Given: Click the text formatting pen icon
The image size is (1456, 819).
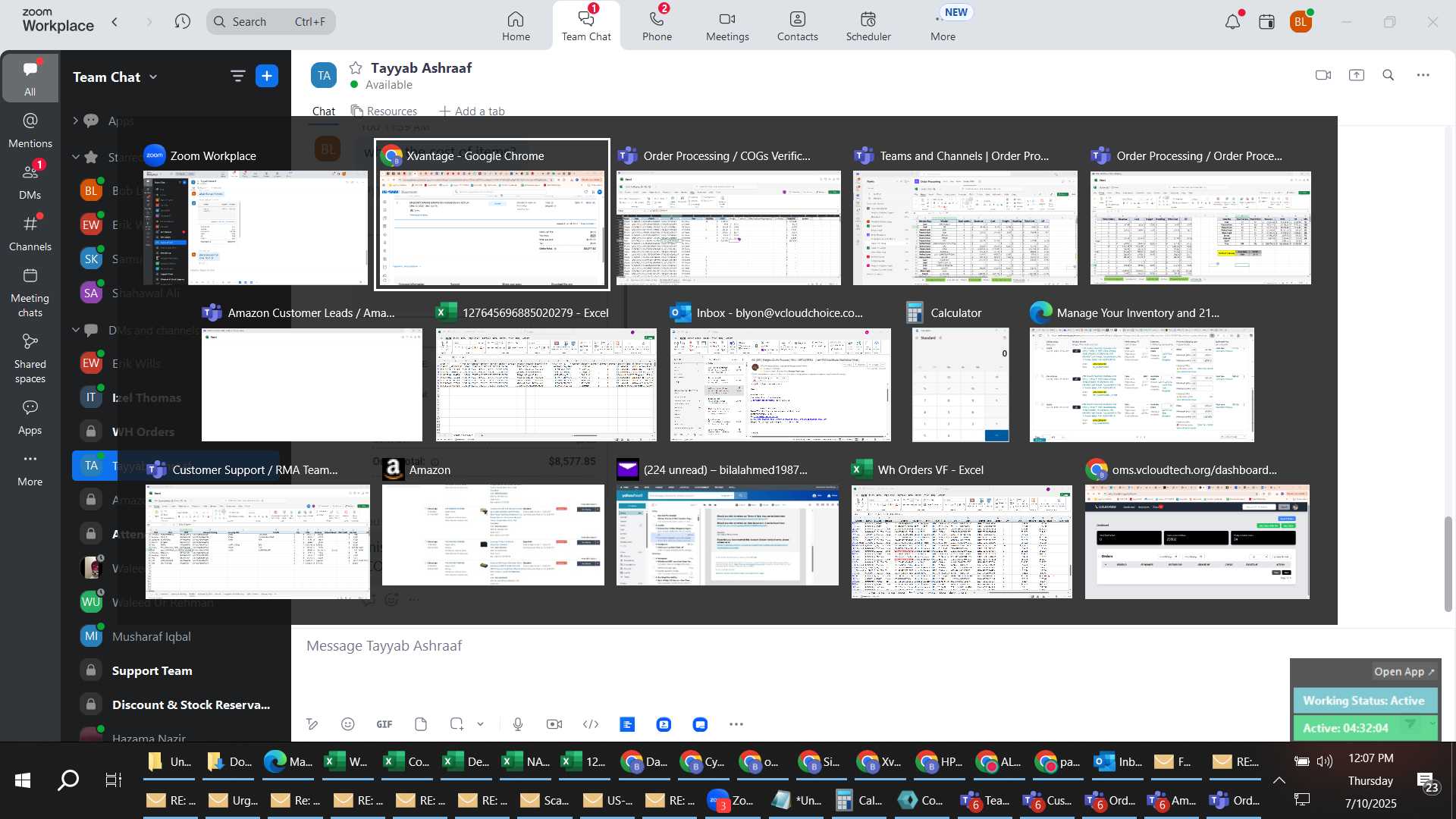Looking at the screenshot, I should pos(312,724).
